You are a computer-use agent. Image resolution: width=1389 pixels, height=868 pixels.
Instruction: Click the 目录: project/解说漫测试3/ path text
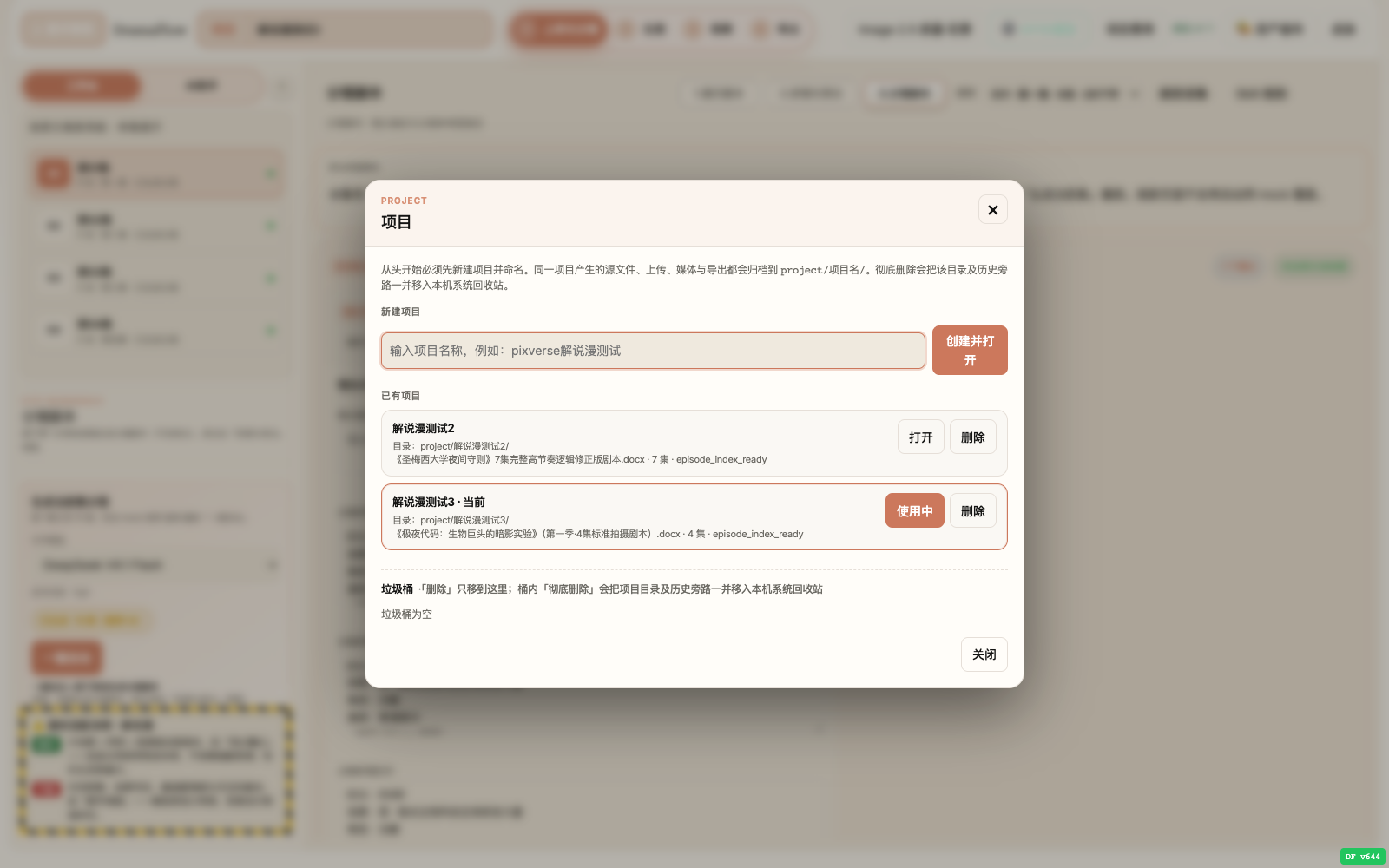(x=451, y=520)
